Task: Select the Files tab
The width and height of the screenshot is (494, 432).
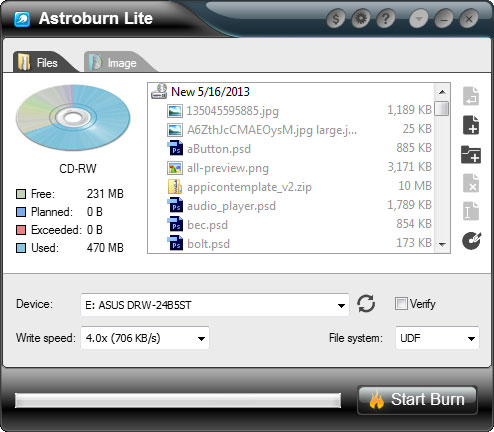Action: 43,62
